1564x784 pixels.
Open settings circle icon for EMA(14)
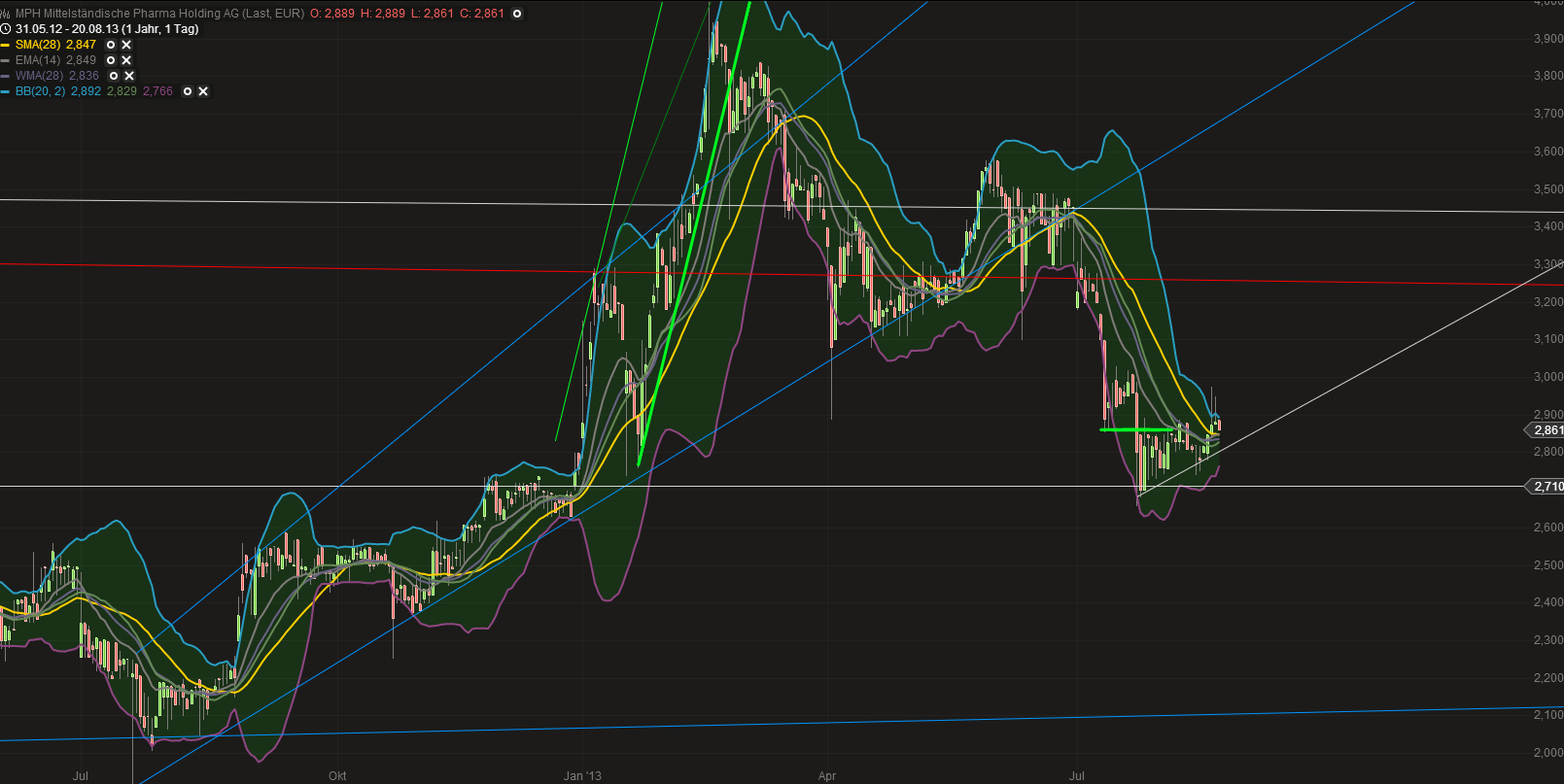click(111, 60)
